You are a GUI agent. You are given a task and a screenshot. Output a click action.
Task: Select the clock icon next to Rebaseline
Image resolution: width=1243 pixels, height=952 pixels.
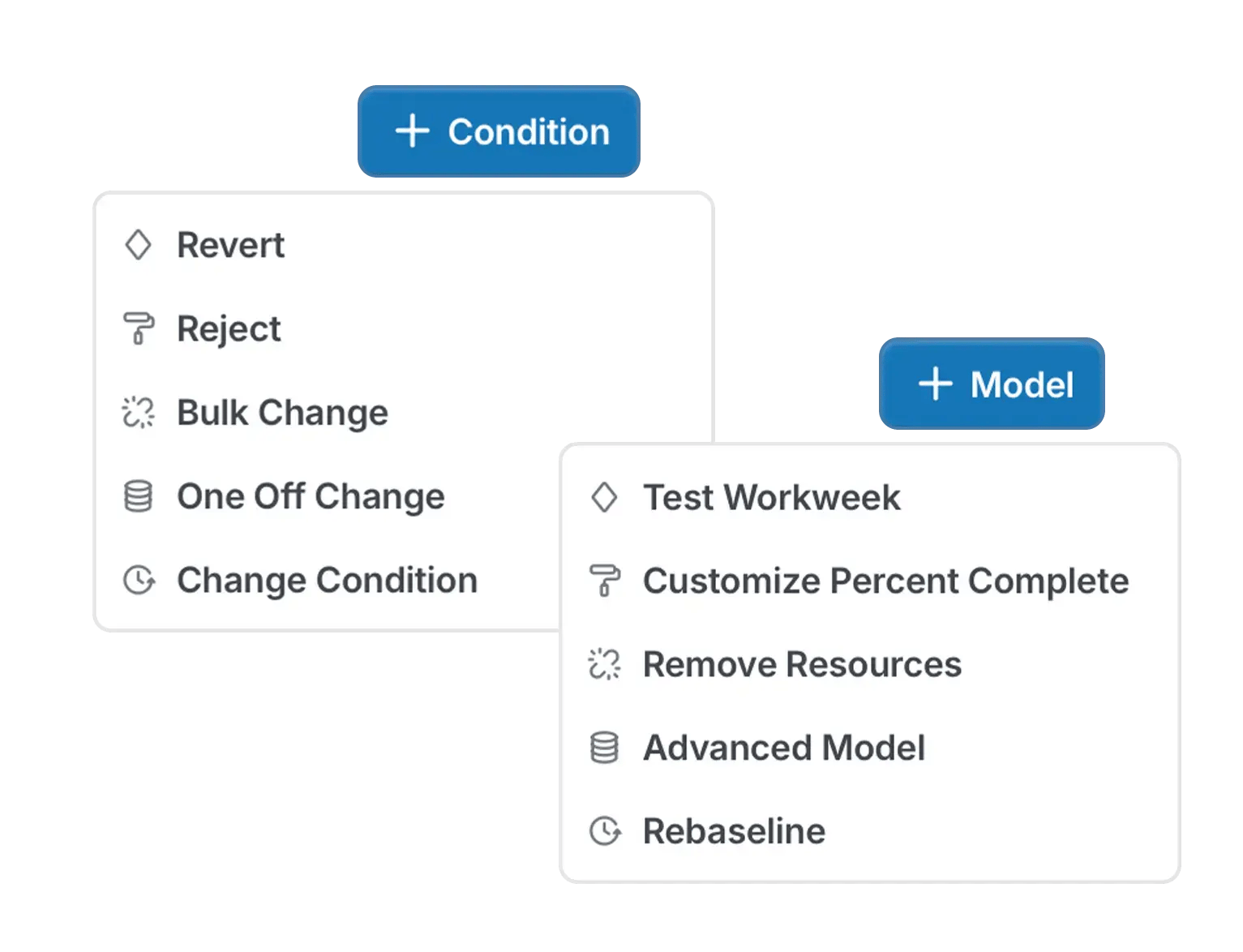pyautogui.click(x=605, y=830)
